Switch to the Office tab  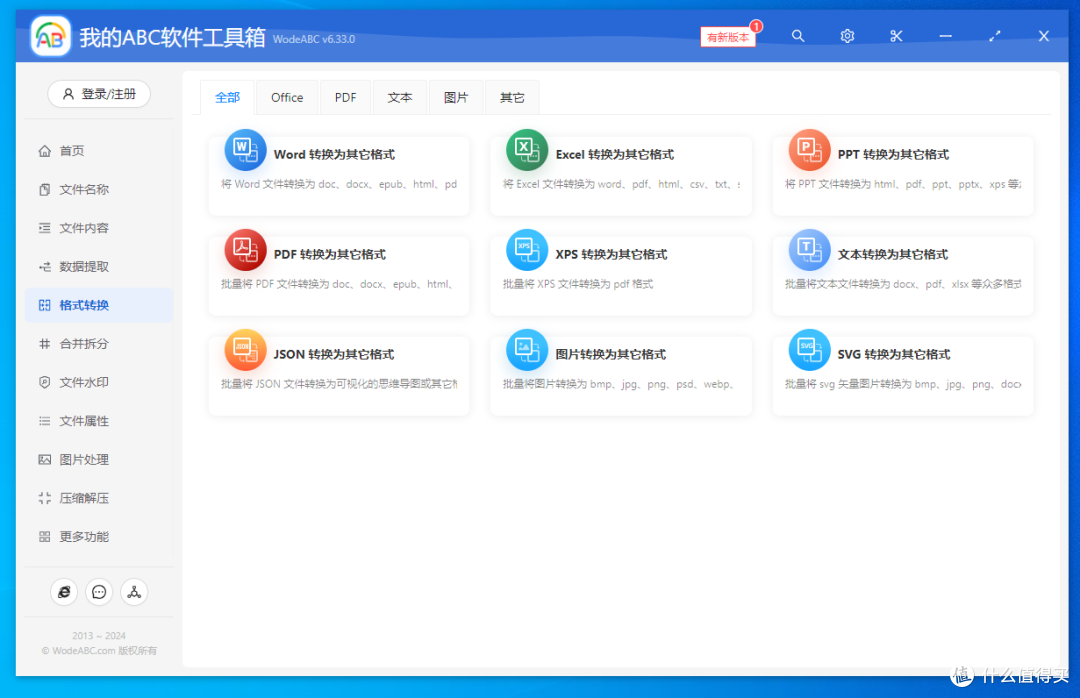pyautogui.click(x=287, y=97)
